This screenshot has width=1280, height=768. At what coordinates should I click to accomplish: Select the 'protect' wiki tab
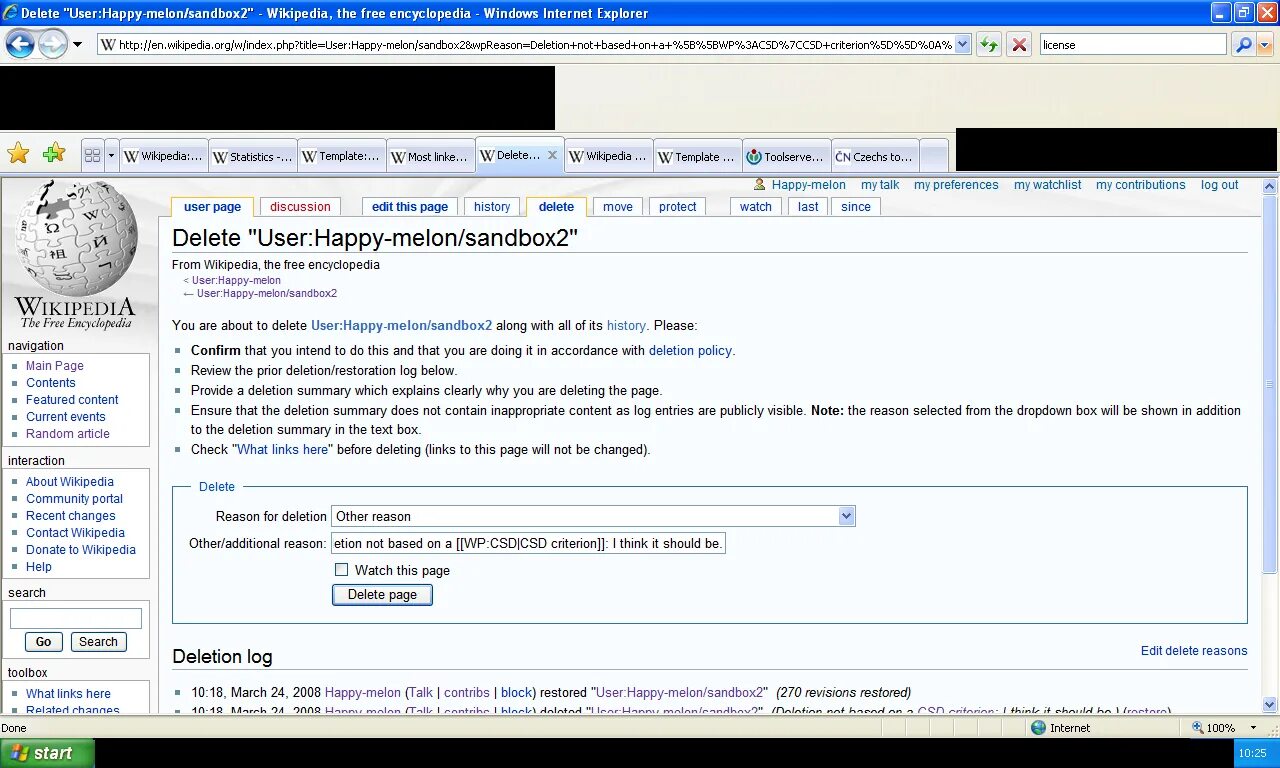click(x=677, y=207)
